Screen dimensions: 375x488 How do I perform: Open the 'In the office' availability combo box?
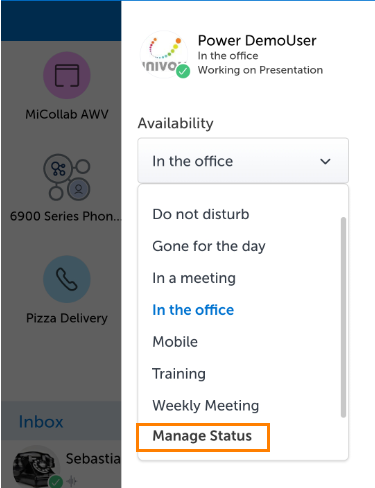point(243,161)
